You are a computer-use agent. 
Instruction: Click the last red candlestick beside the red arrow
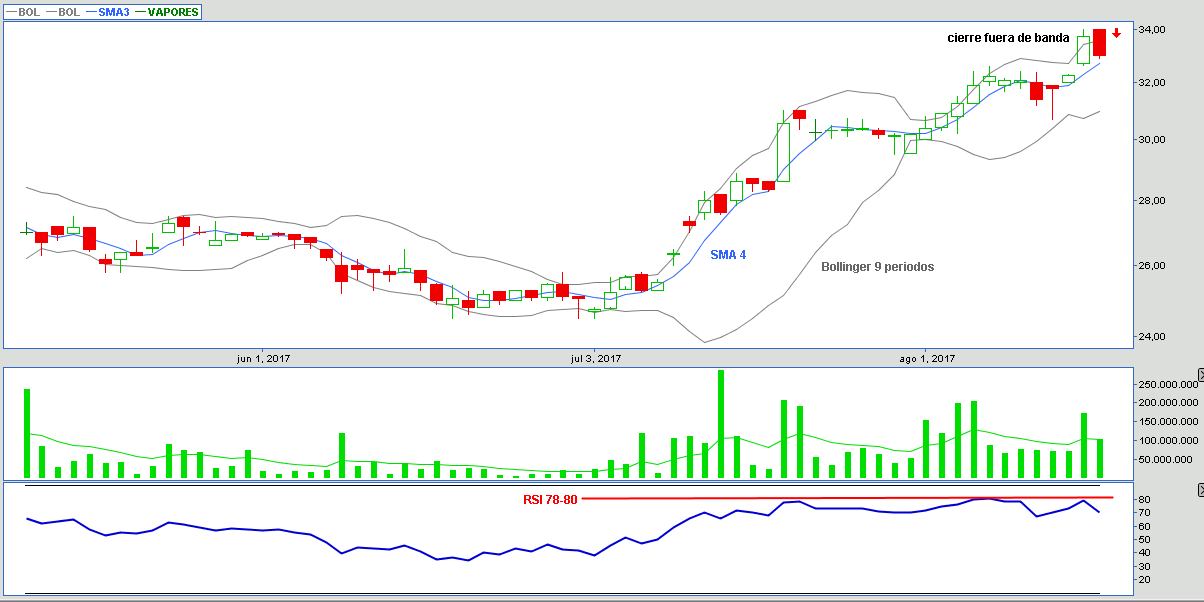point(1099,42)
